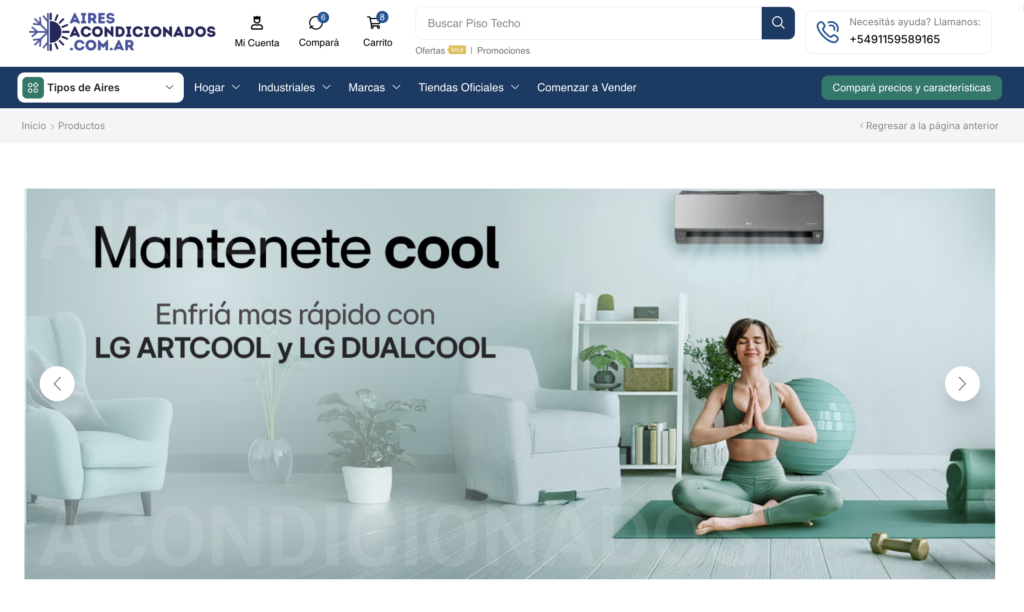Click the phone call icon

(x=827, y=31)
